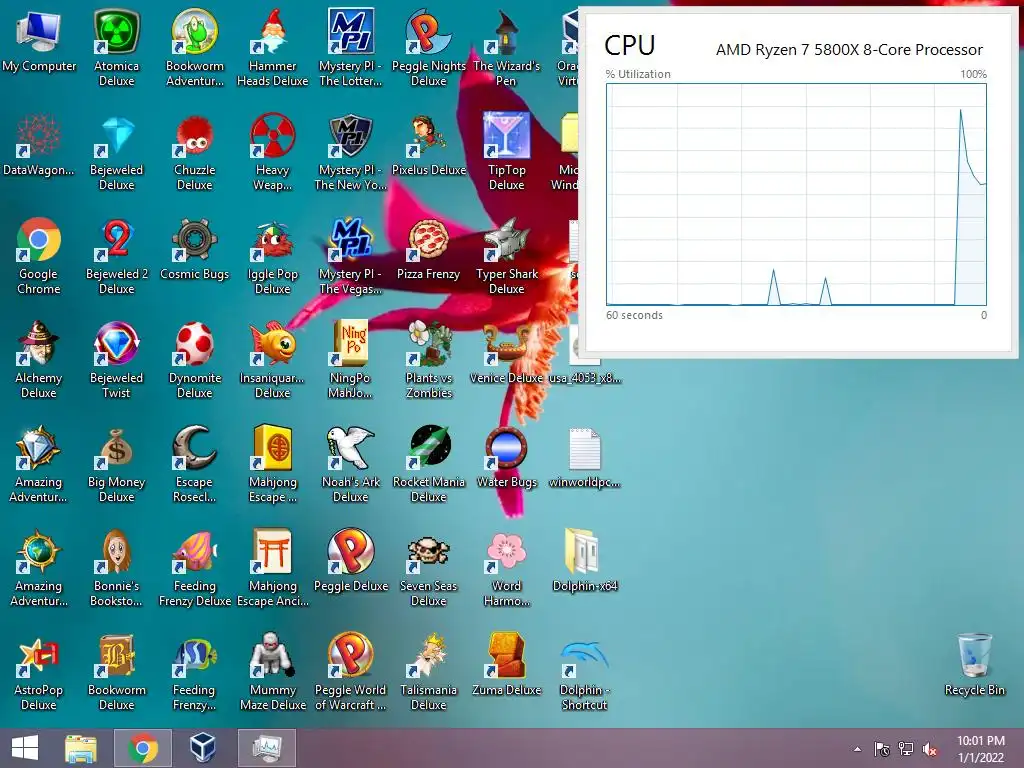The image size is (1024, 768).
Task: Open Typer Shark Deluxe
Action: click(x=507, y=257)
